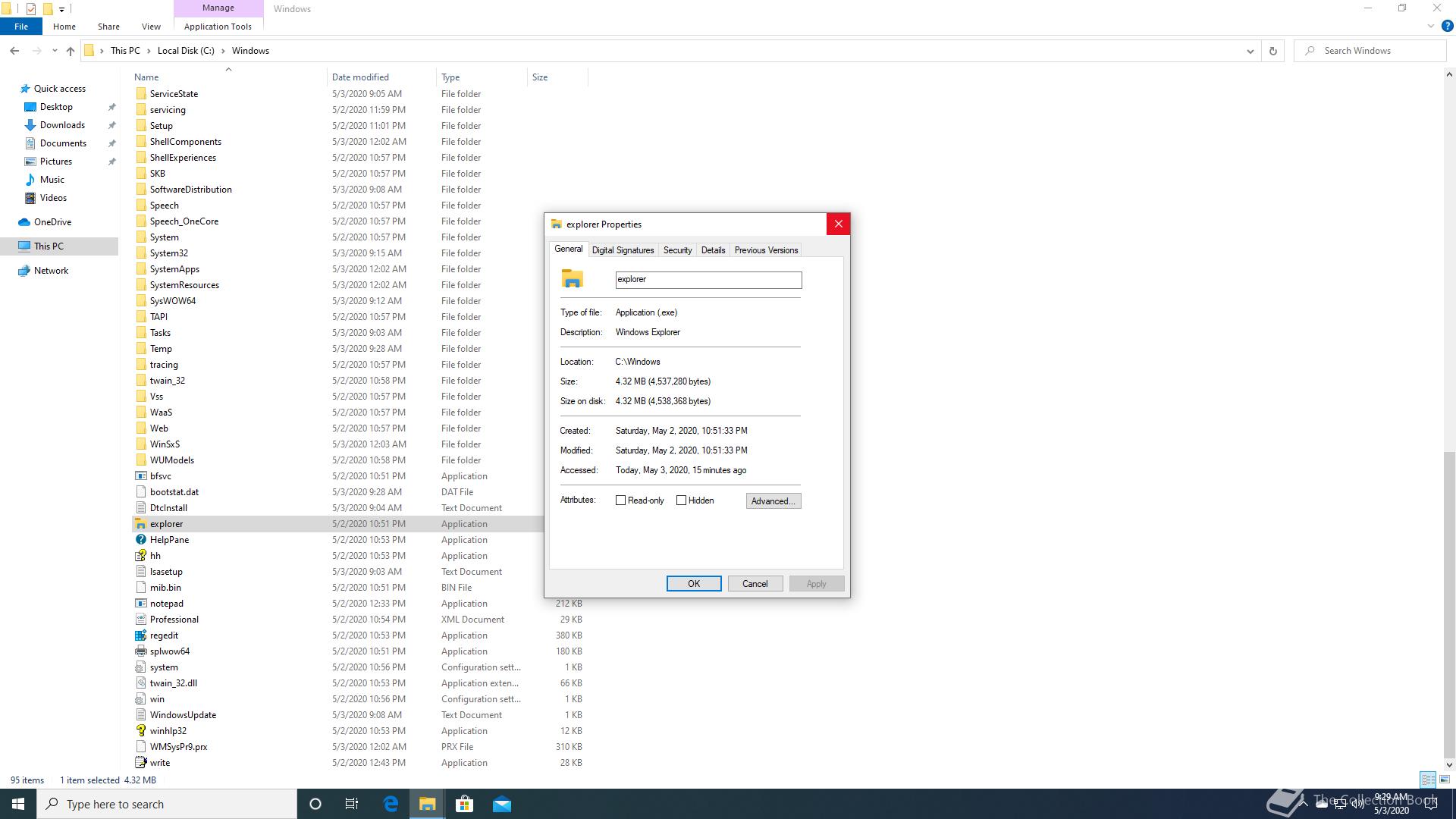Enable the Read-only attribute checkbox
Viewport: 1456px width, 819px height.
tap(620, 500)
